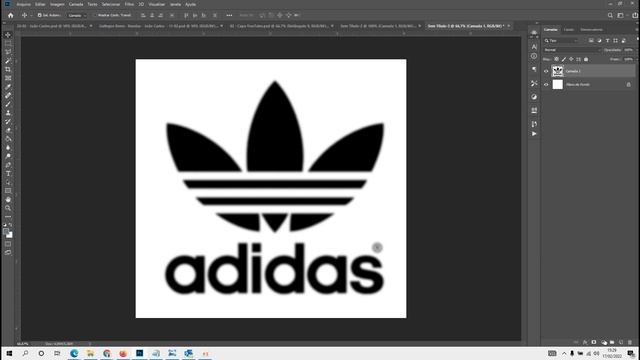Screen dimensions: 640x360
Task: Select the Eraser tool
Action: [x=8, y=130]
